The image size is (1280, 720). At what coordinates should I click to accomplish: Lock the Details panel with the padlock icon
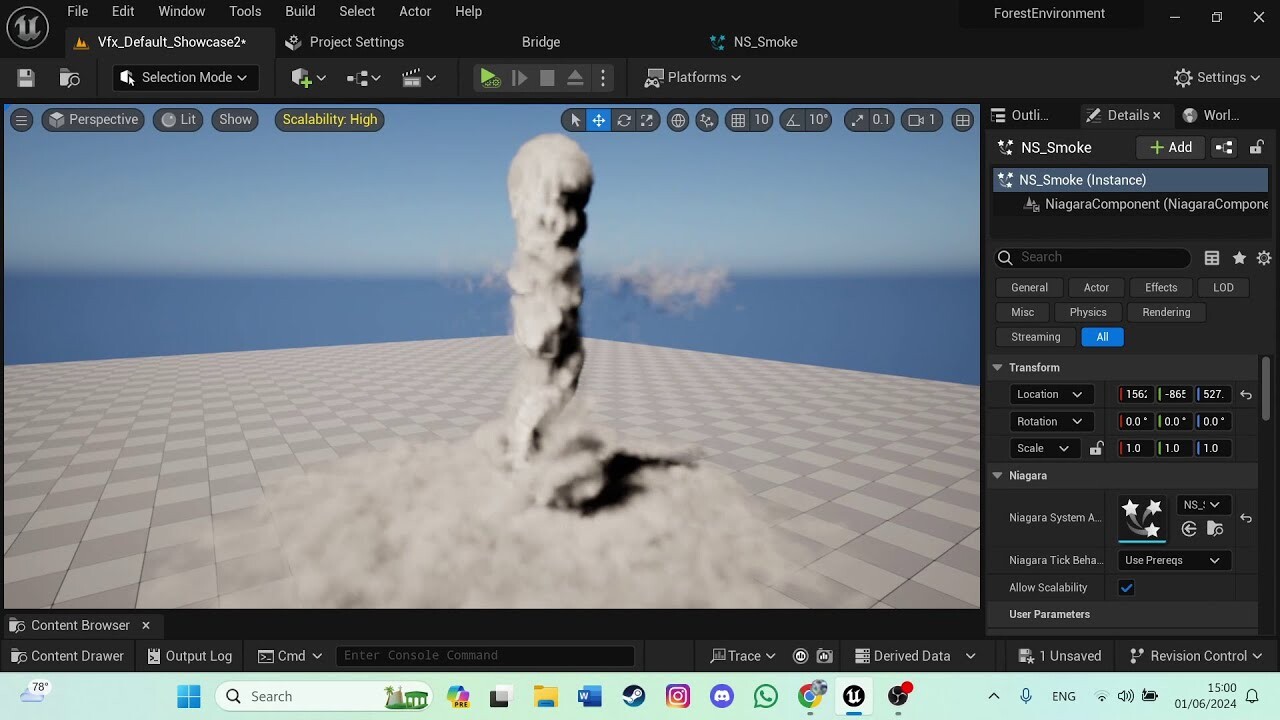(1256, 147)
